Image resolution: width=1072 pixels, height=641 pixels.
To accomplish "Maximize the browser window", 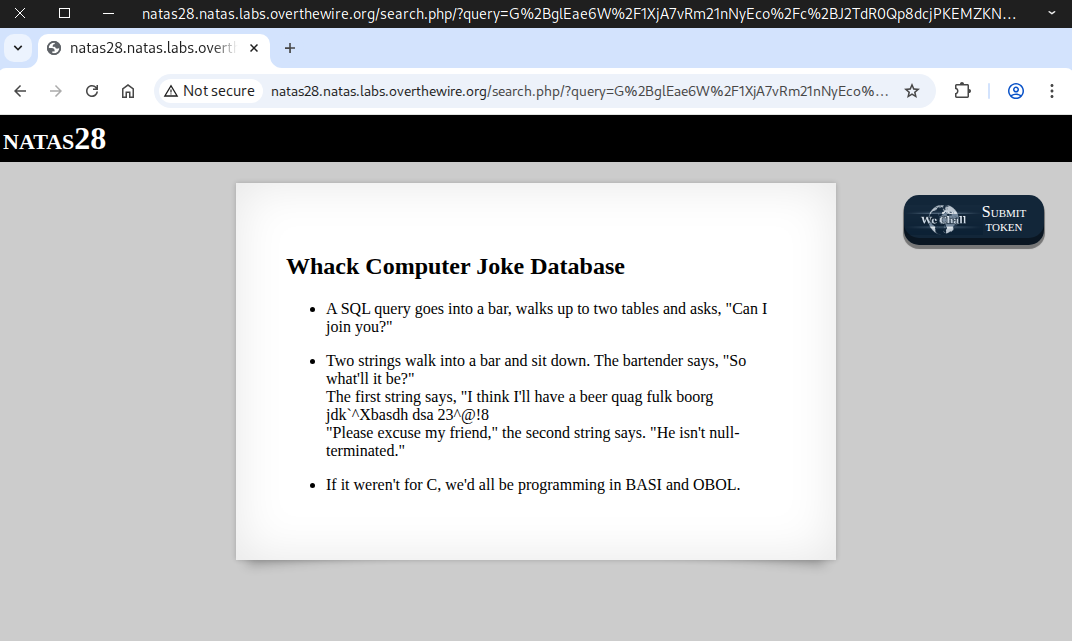I will click(x=64, y=13).
